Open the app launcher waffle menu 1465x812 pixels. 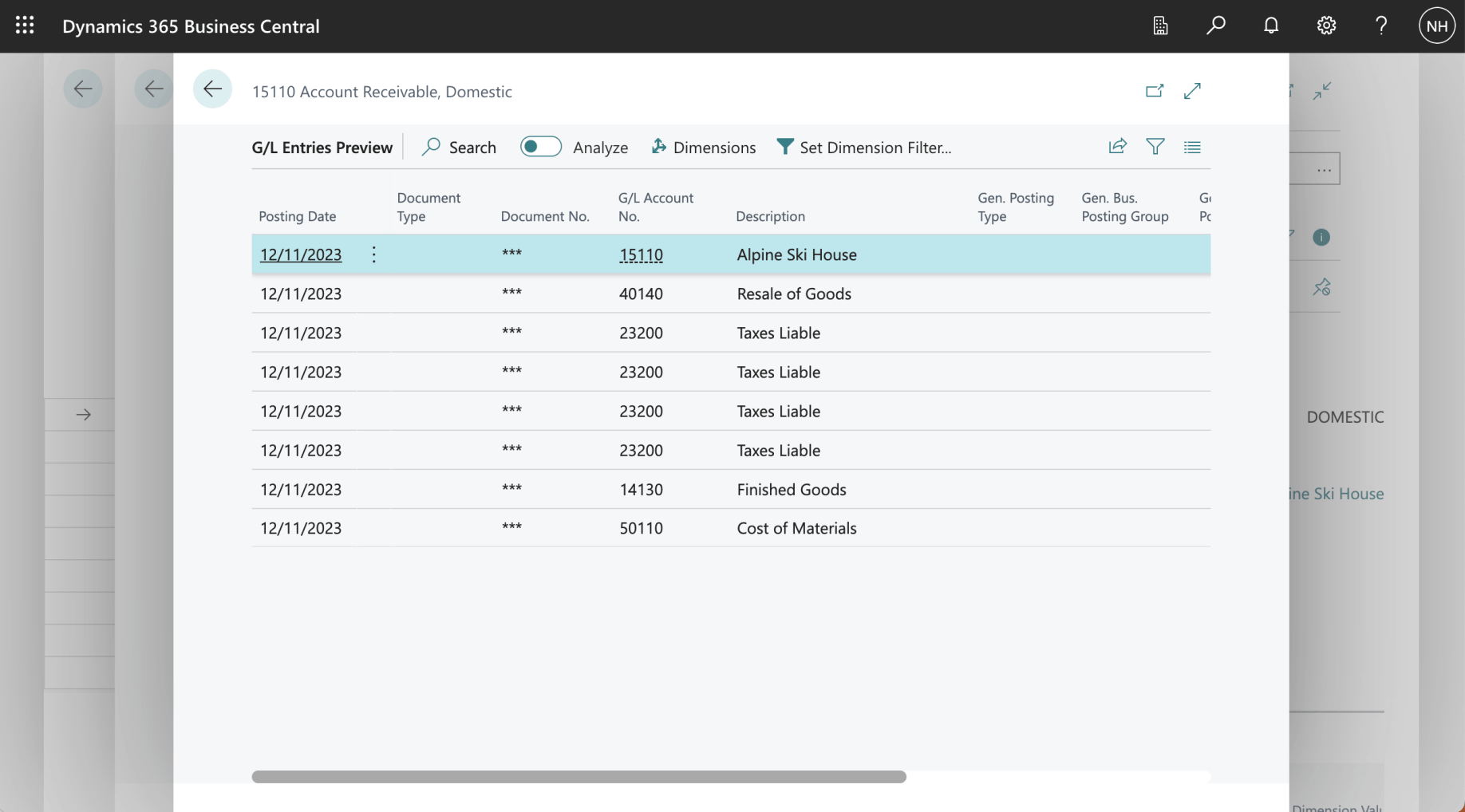[25, 26]
